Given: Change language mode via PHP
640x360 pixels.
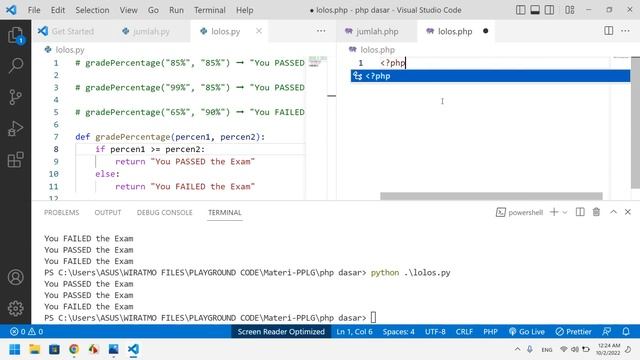Looking at the screenshot, I should coord(490,331).
